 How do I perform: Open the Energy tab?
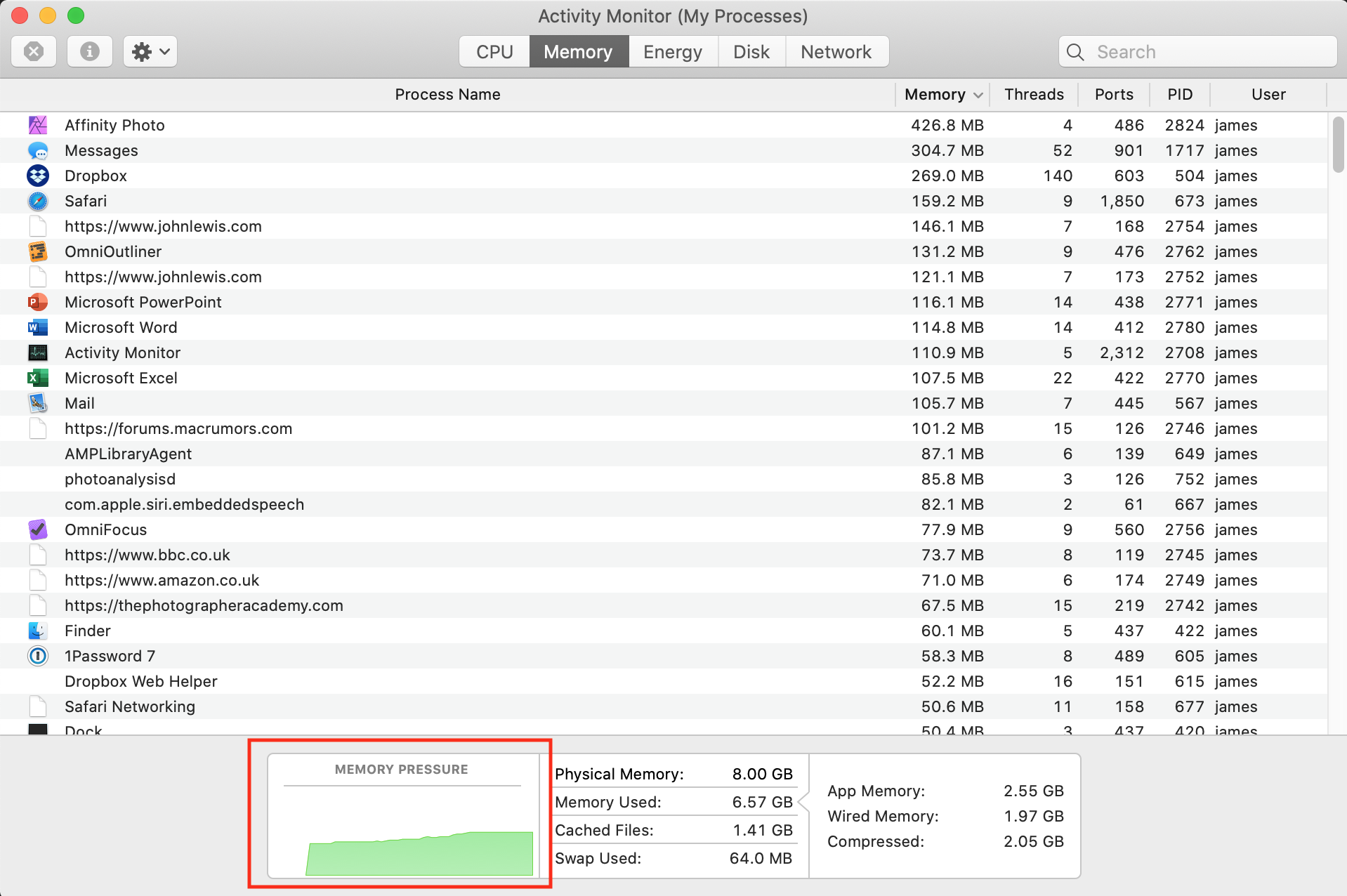click(673, 52)
